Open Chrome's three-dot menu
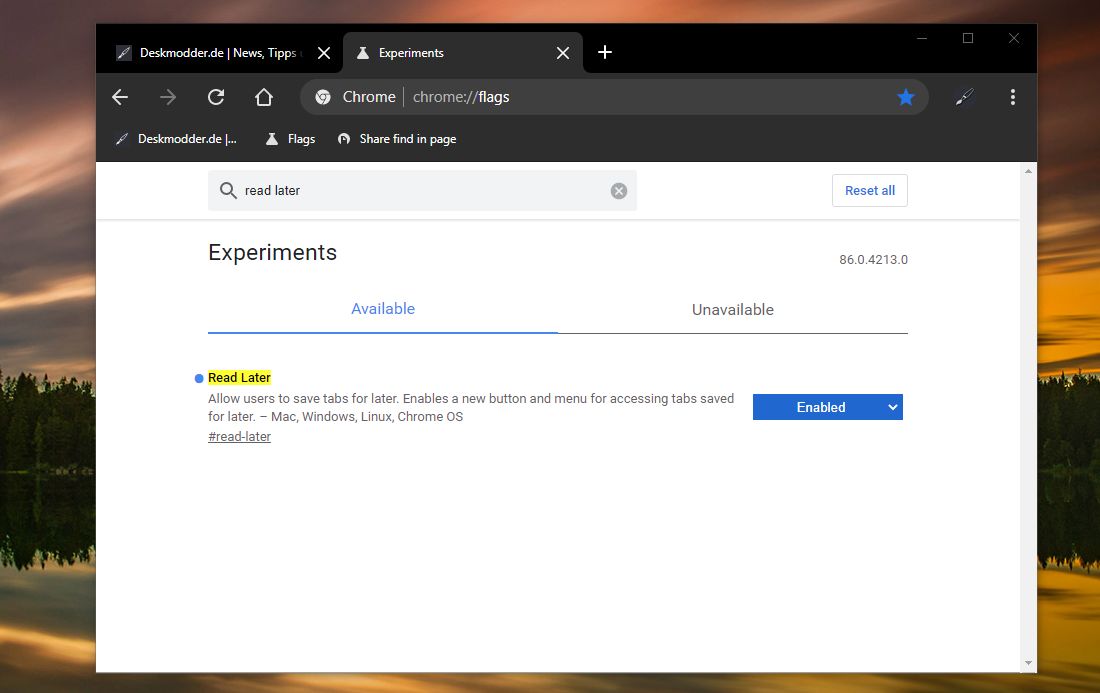1100x693 pixels. (1012, 97)
